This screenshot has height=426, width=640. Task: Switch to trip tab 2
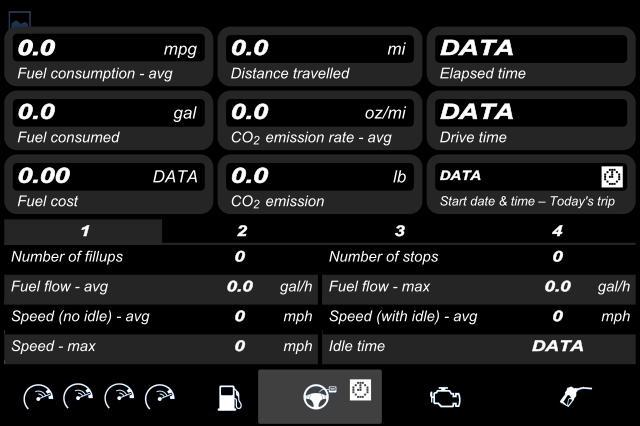(x=242, y=231)
